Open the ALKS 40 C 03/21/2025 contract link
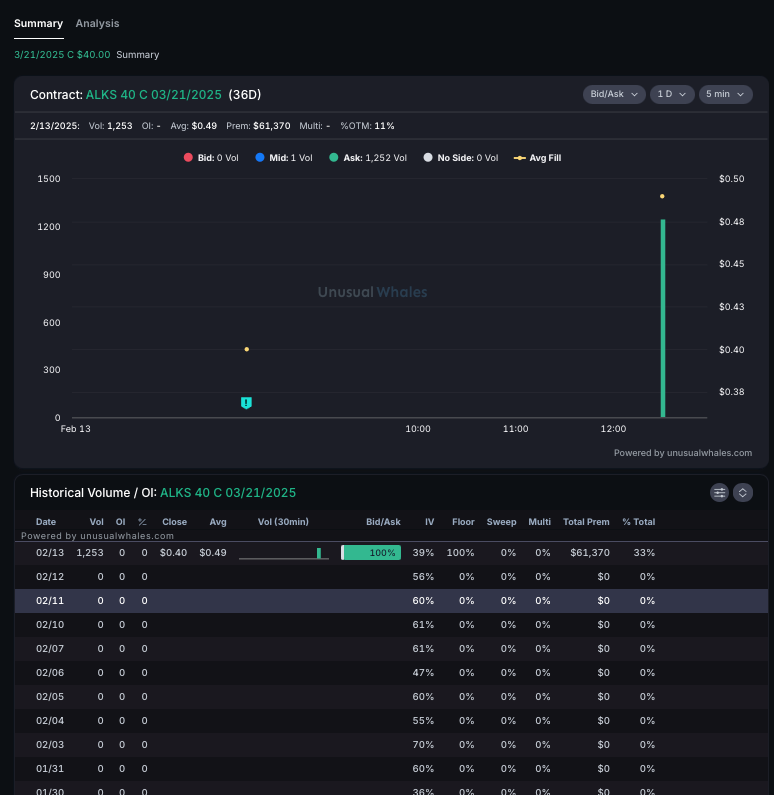This screenshot has width=774, height=795. coord(154,95)
